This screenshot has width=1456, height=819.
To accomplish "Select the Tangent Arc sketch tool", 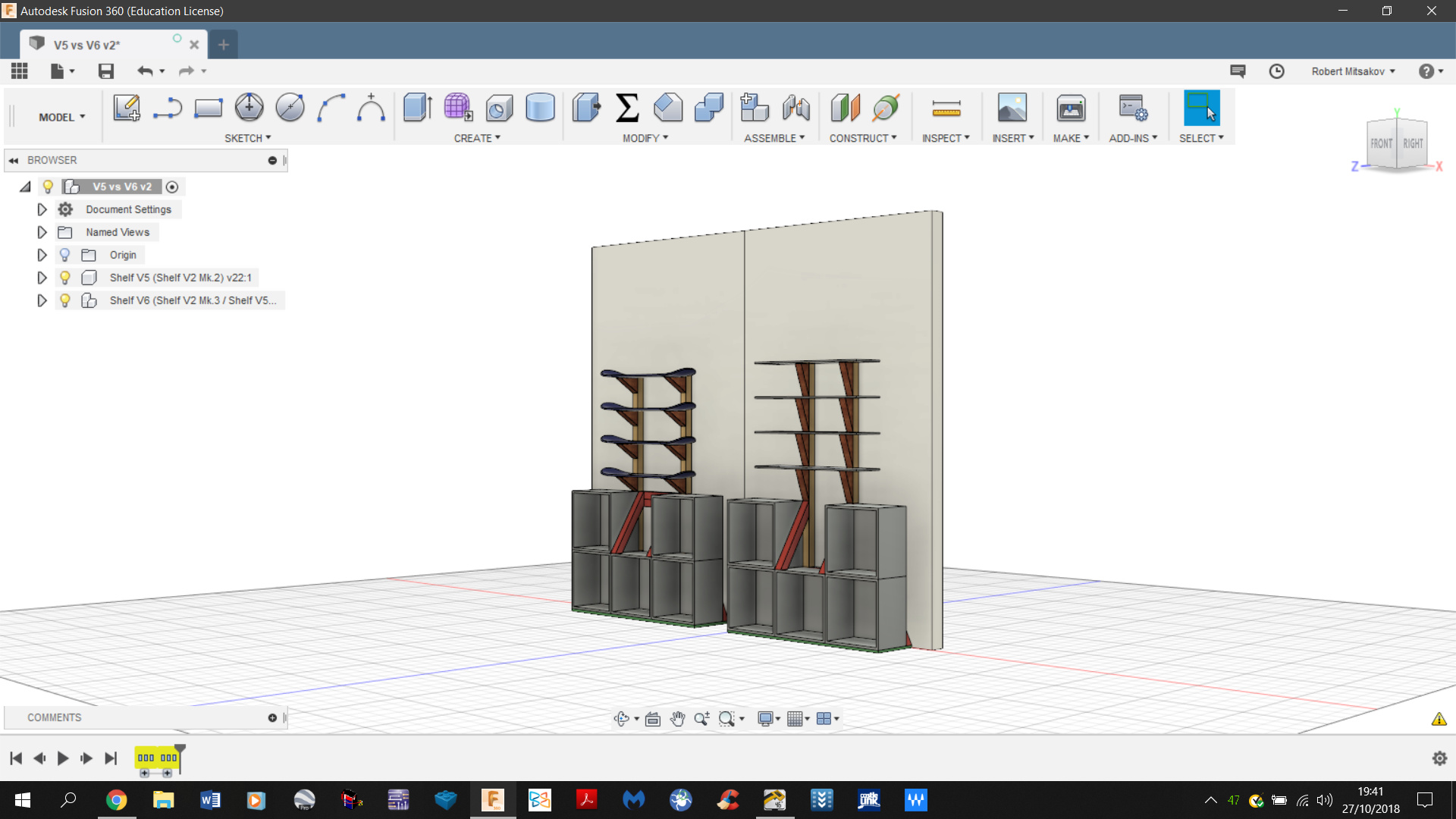I will 371,108.
